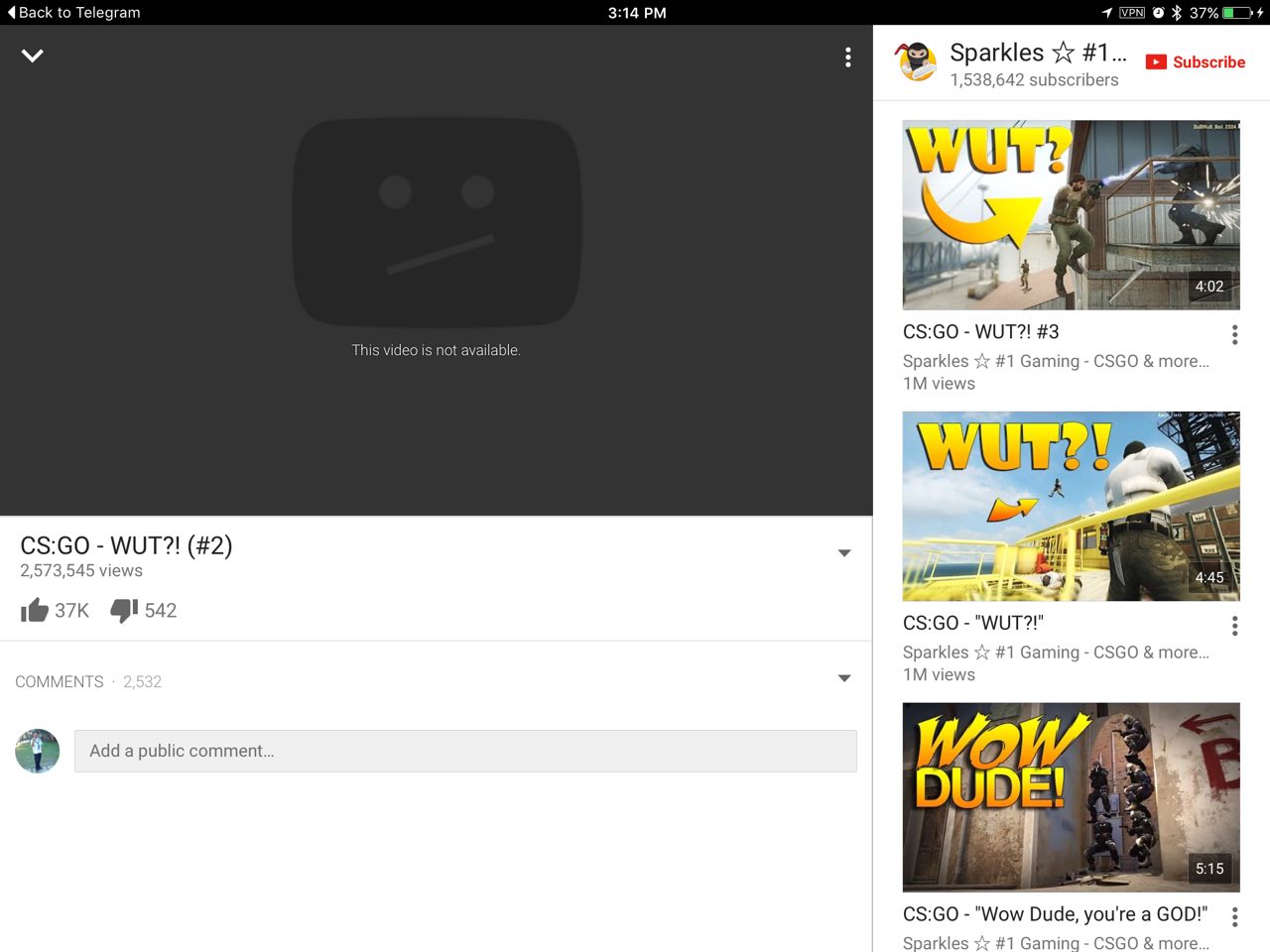Minimize the video player with the down chevron
The width and height of the screenshot is (1270, 952).
[x=33, y=56]
